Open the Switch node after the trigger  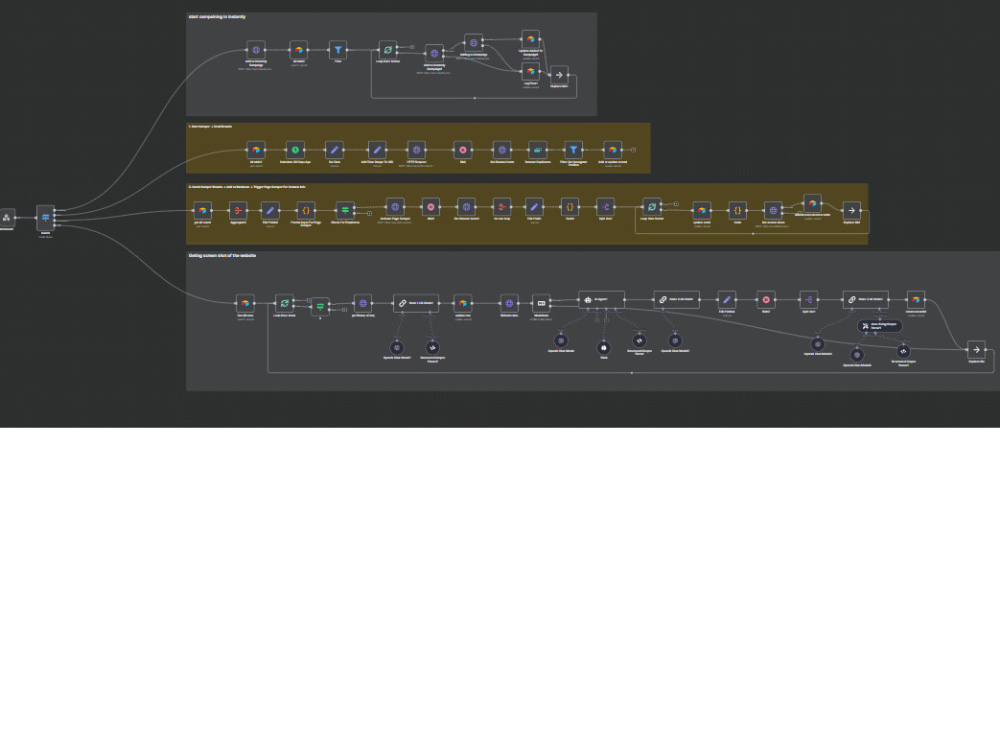[45, 217]
